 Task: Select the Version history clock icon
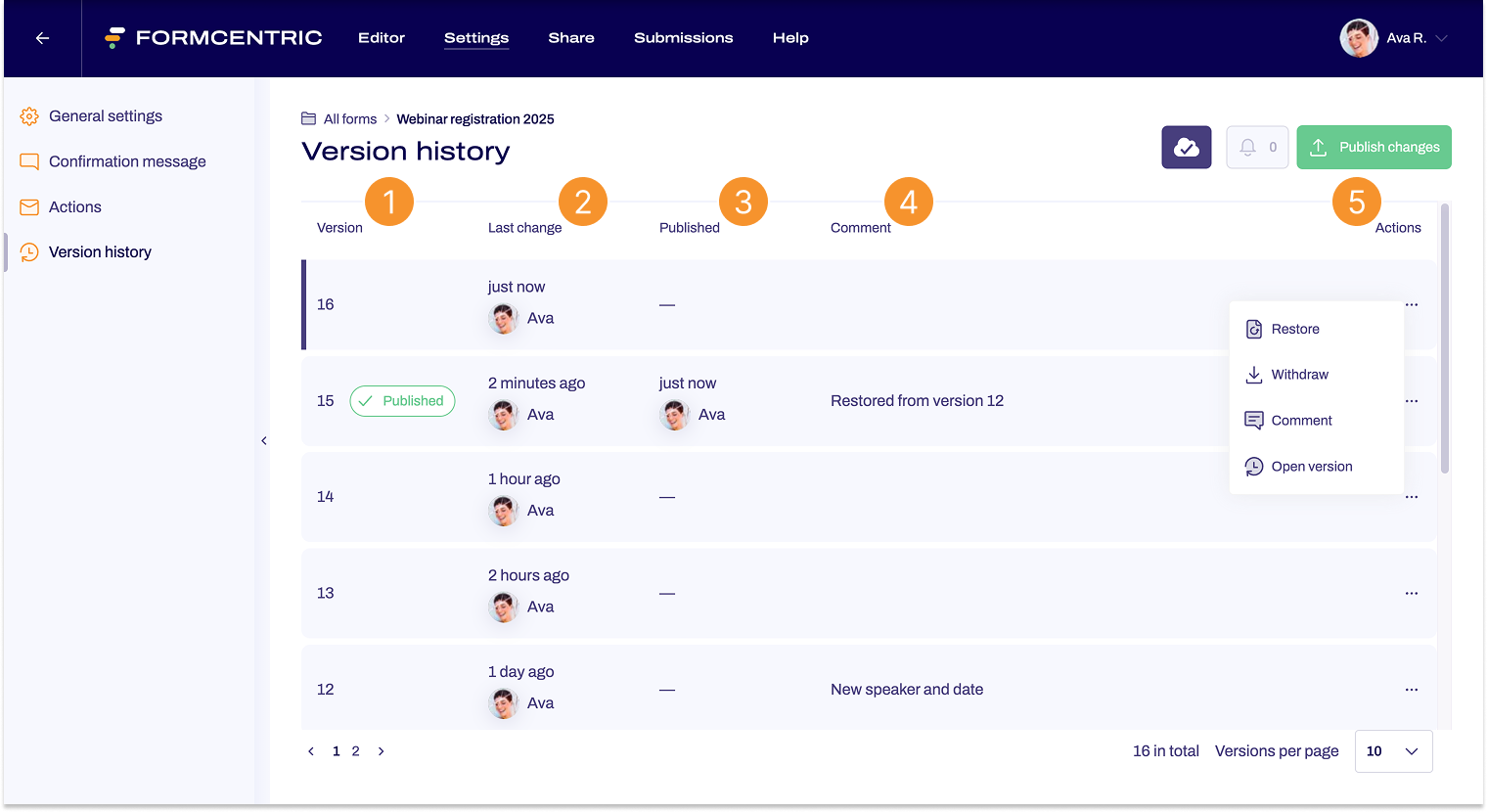(29, 251)
